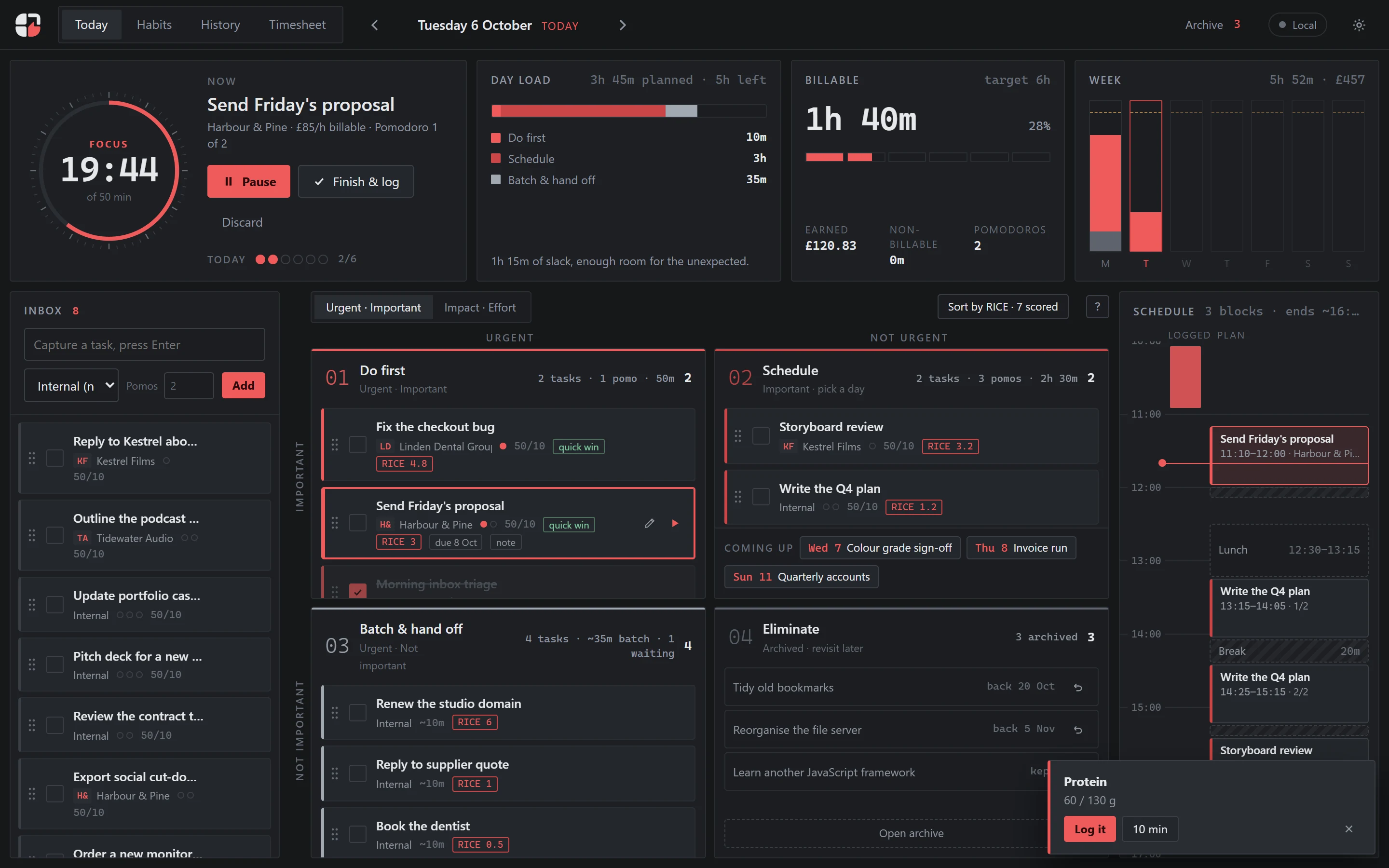Click Finish & log button
This screenshot has height=868, width=1389.
356,181
